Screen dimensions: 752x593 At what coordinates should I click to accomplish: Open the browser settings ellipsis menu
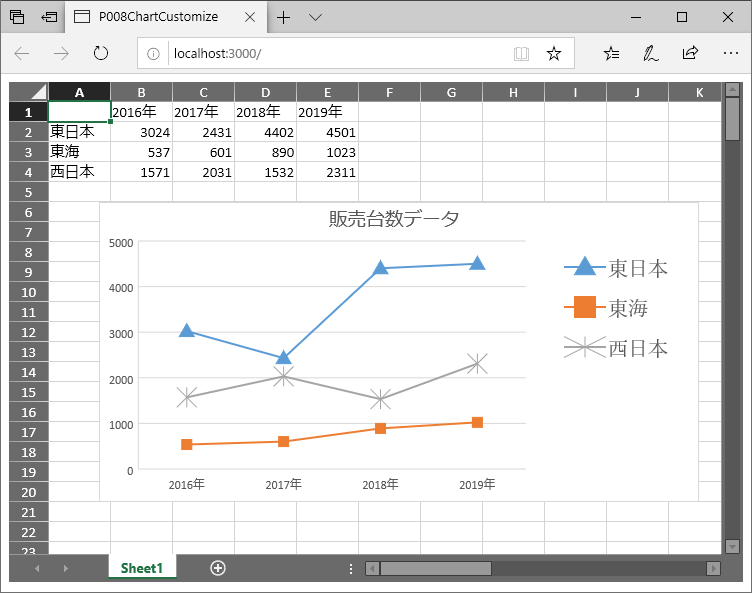730,53
